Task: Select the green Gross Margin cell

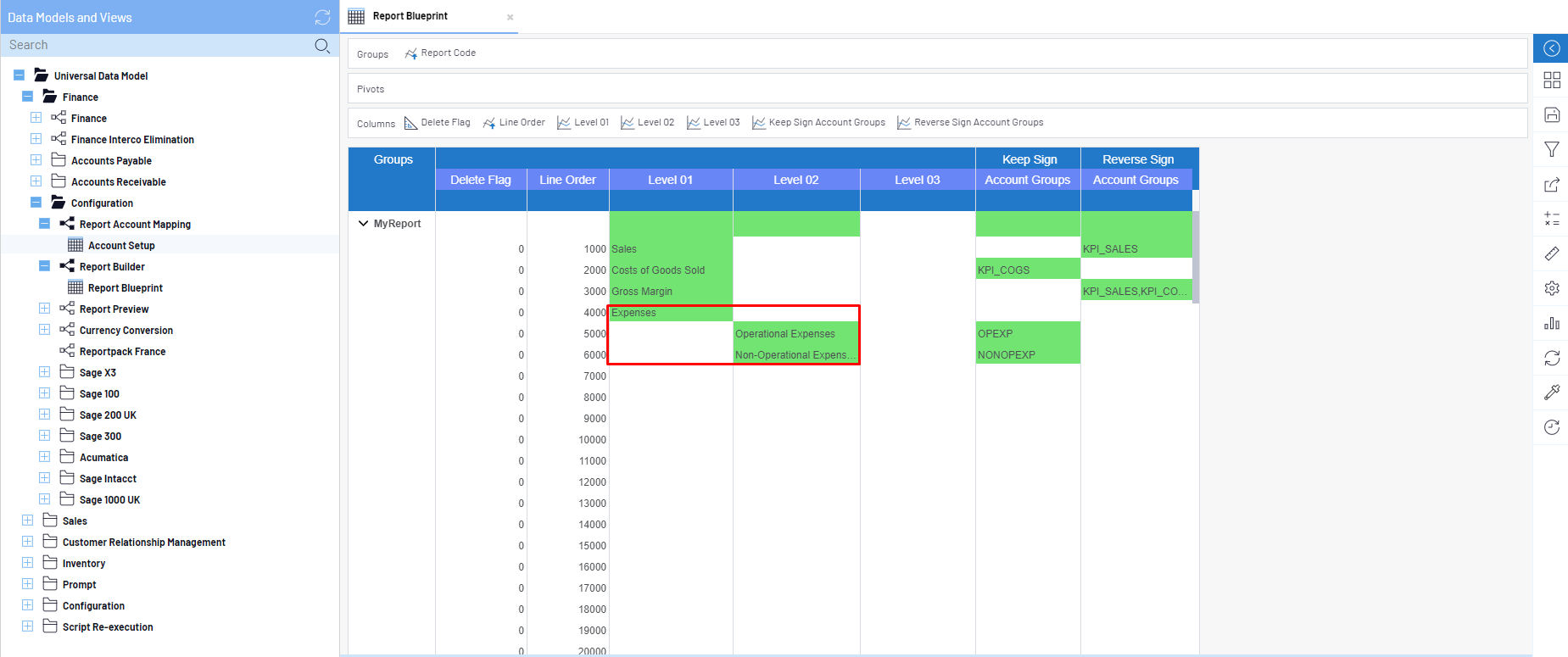Action: click(x=670, y=292)
